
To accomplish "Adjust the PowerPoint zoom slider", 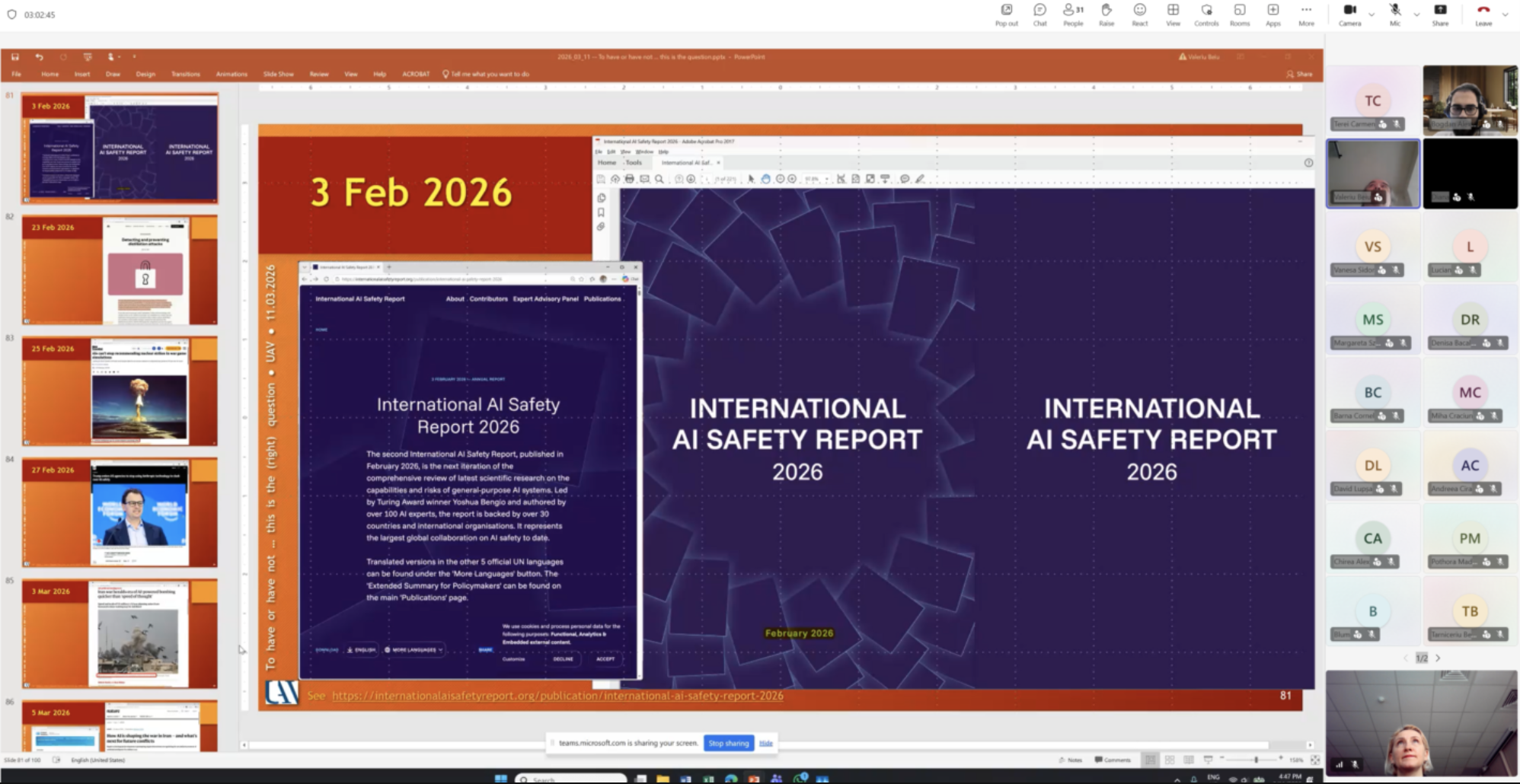I will 1256,760.
